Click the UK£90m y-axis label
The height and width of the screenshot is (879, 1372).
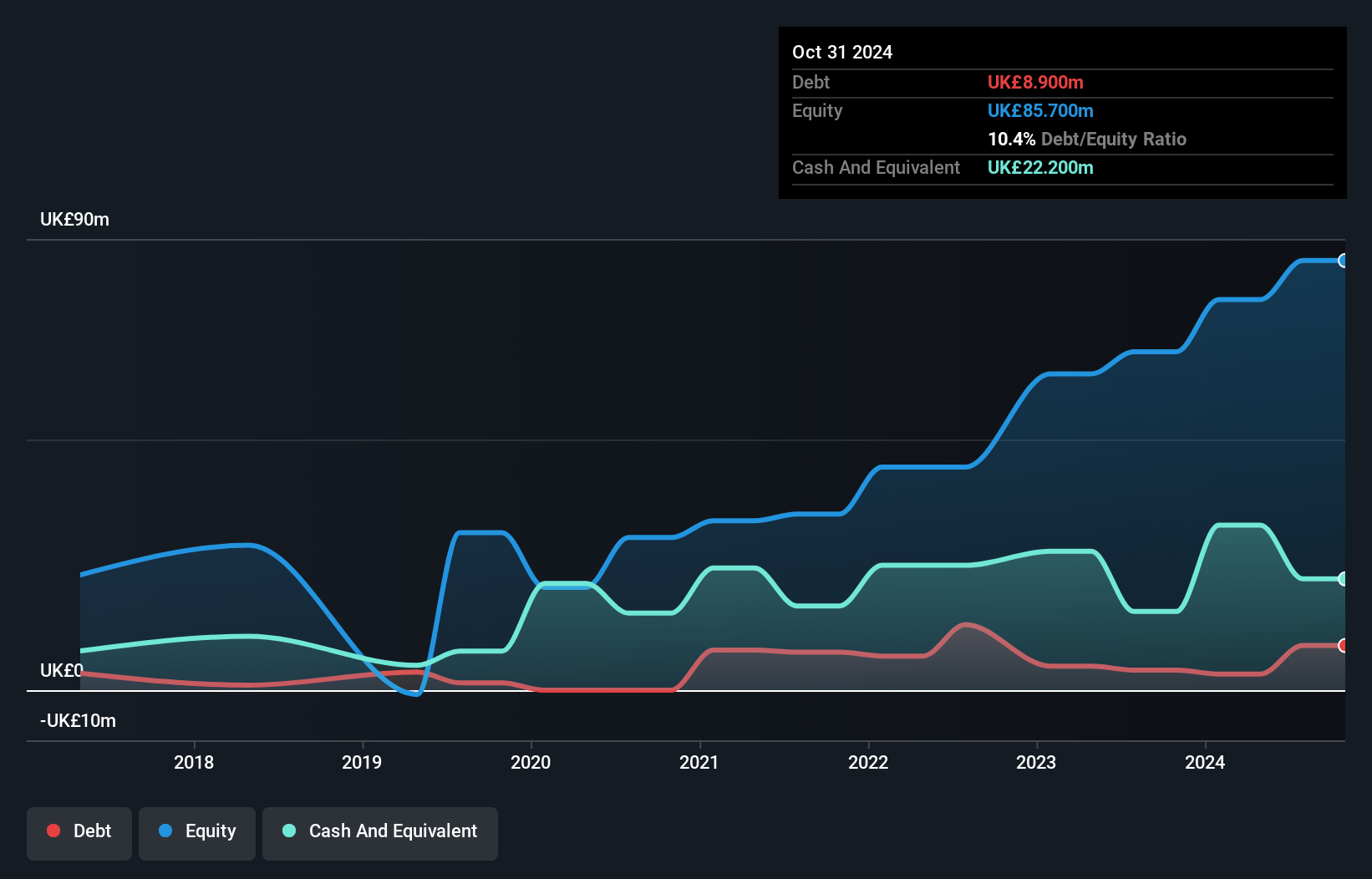(74, 220)
